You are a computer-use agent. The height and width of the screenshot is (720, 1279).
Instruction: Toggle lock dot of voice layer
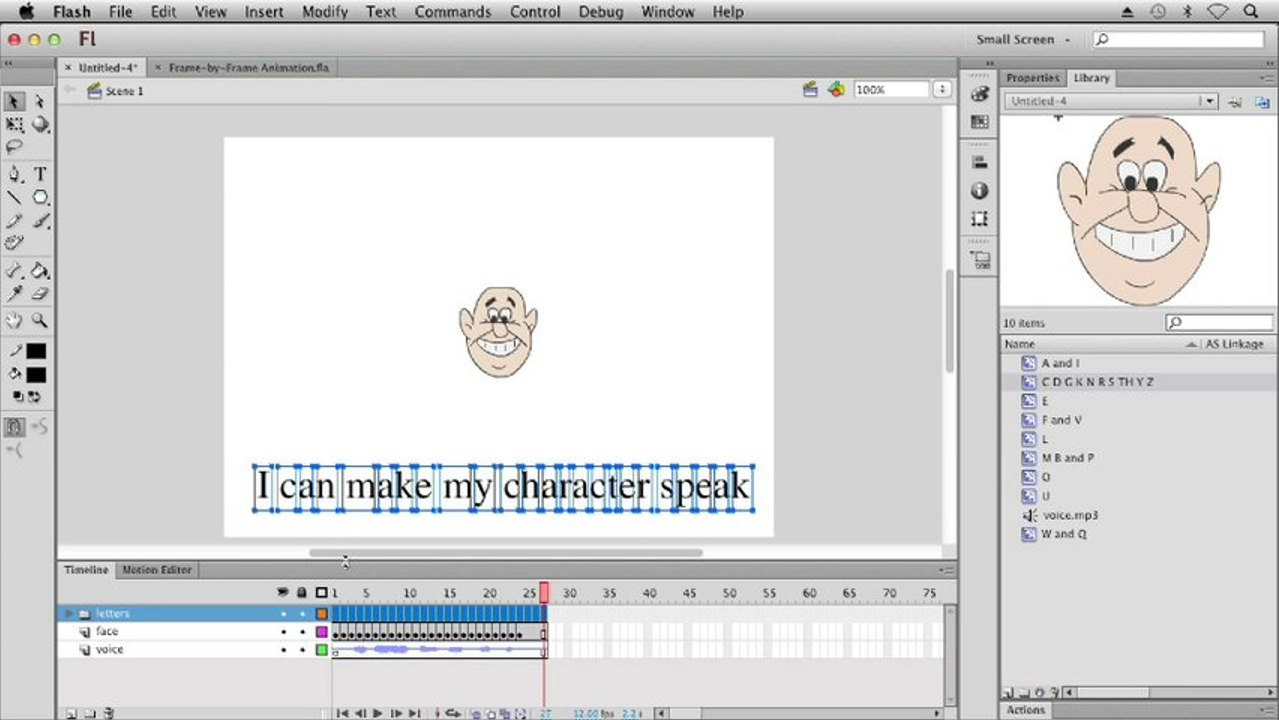pyautogui.click(x=302, y=650)
